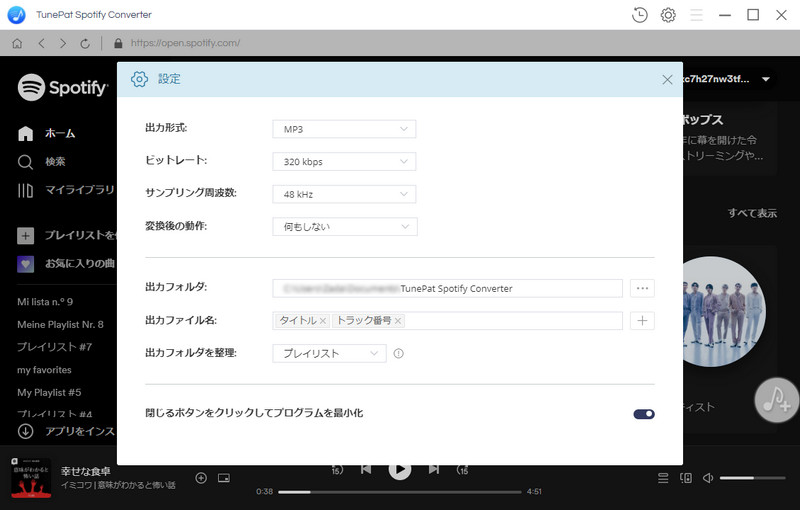Open 出力フォルダを整理 プレイリスト dropdown
This screenshot has height=510, width=800.
click(x=329, y=353)
